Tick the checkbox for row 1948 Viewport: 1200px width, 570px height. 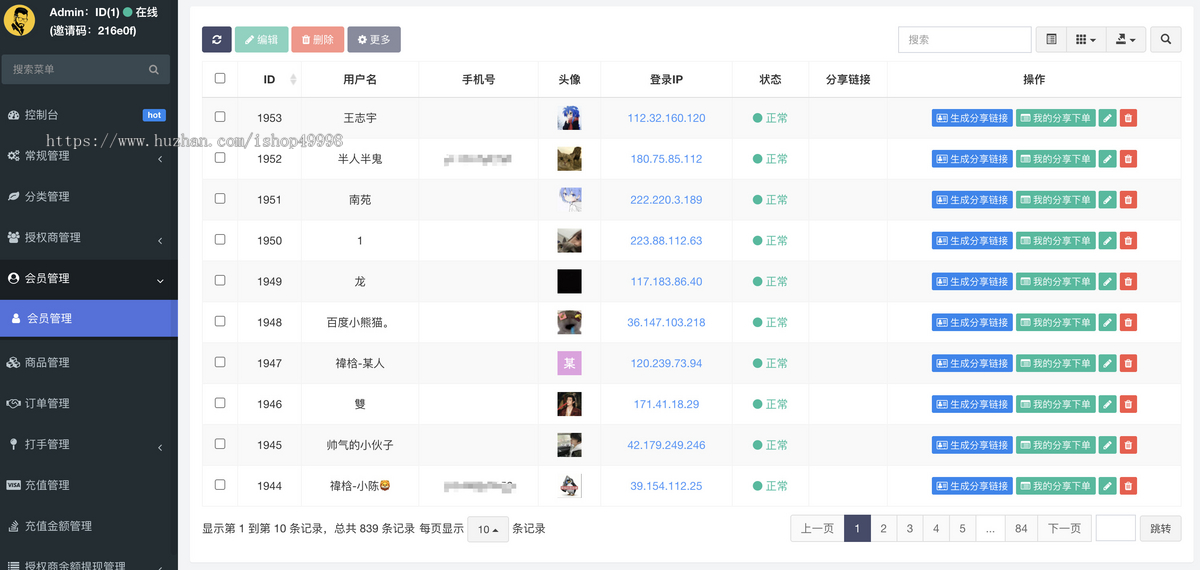[220, 322]
